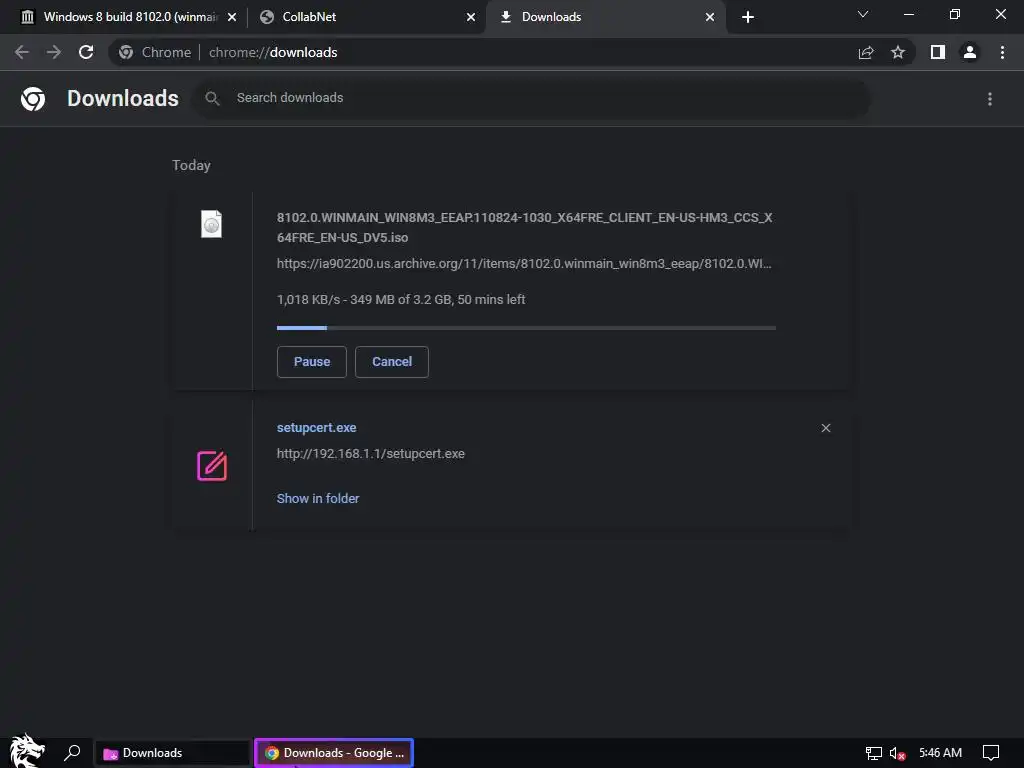Close the CollabNet tab
This screenshot has height=768, width=1024.
[x=471, y=17]
